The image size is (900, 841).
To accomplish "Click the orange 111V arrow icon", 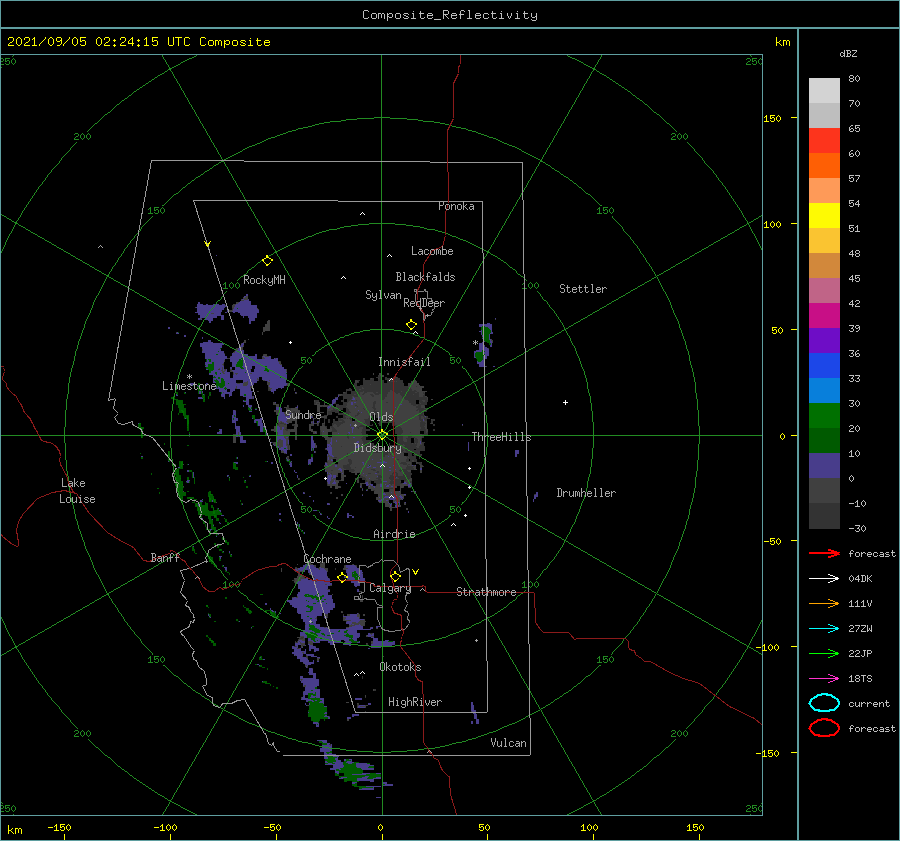I will [824, 603].
